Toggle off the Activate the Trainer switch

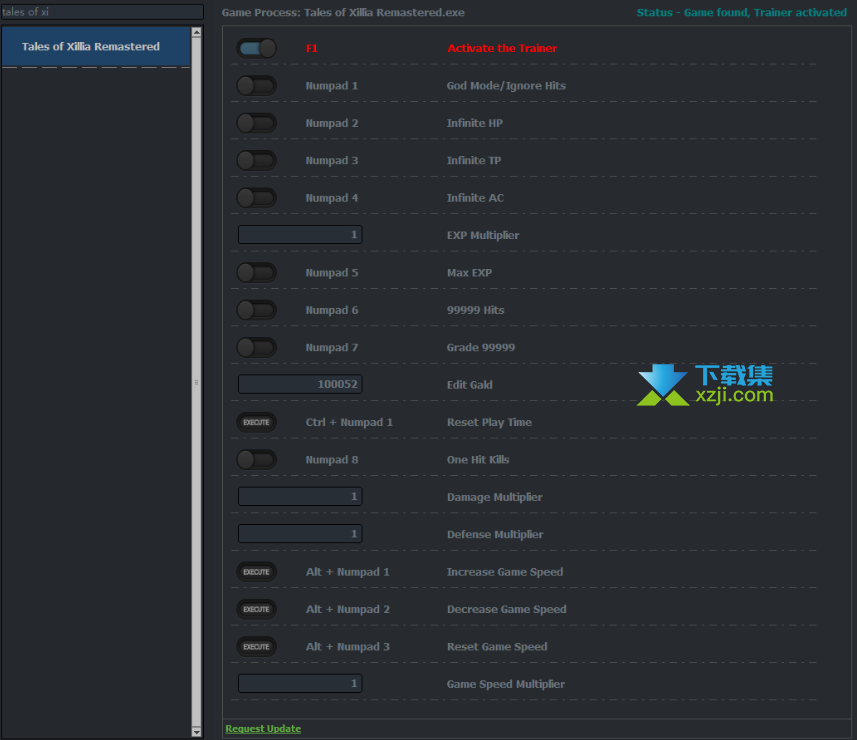[x=257, y=48]
